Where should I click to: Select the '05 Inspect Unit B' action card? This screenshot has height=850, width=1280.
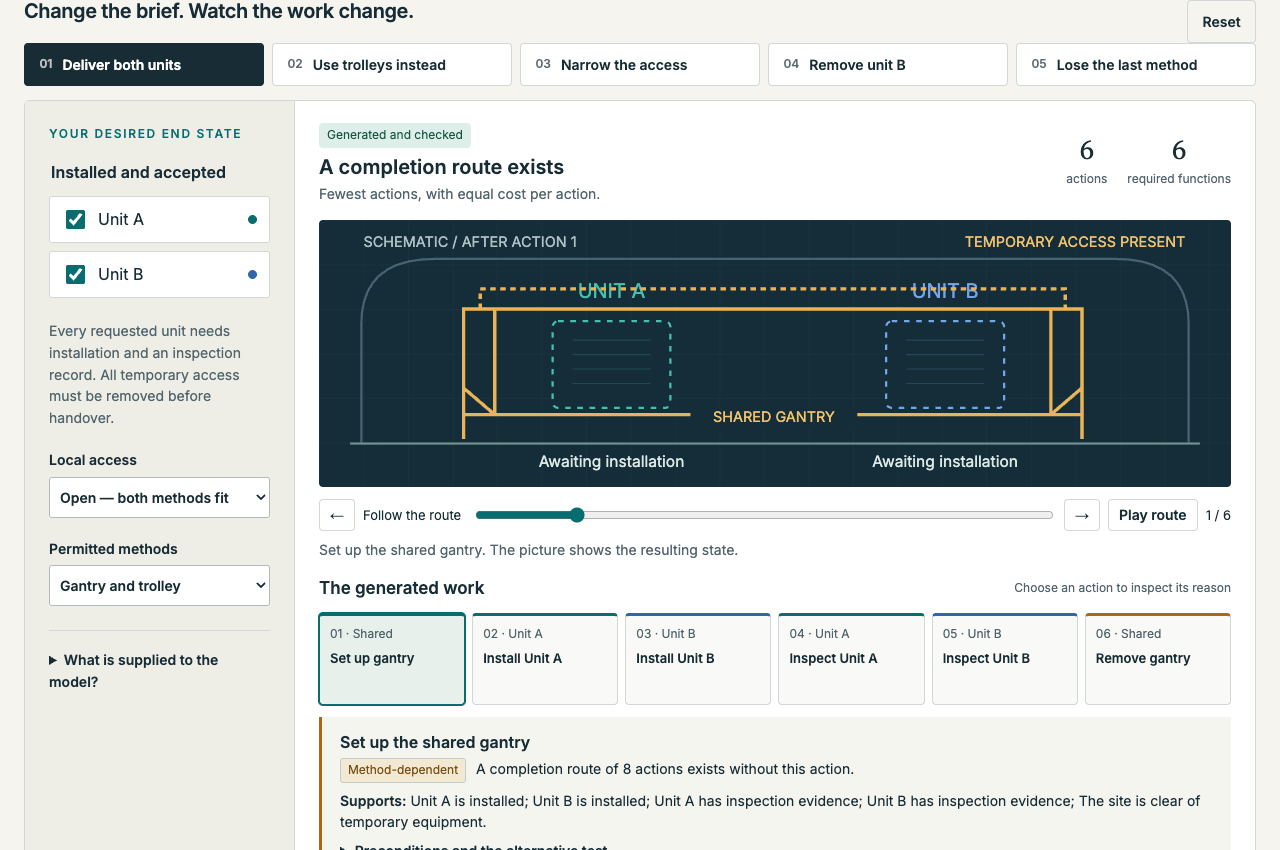pos(1005,659)
